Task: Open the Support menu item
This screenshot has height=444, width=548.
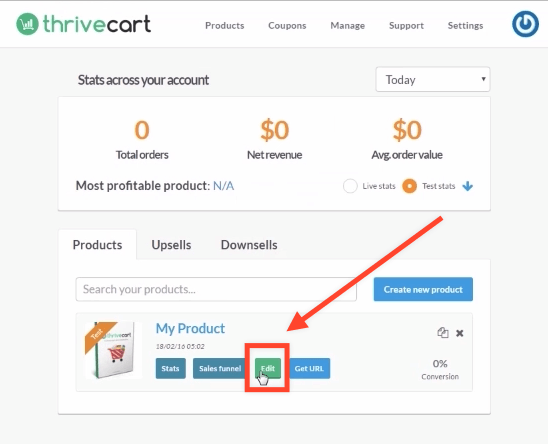Action: [x=406, y=26]
